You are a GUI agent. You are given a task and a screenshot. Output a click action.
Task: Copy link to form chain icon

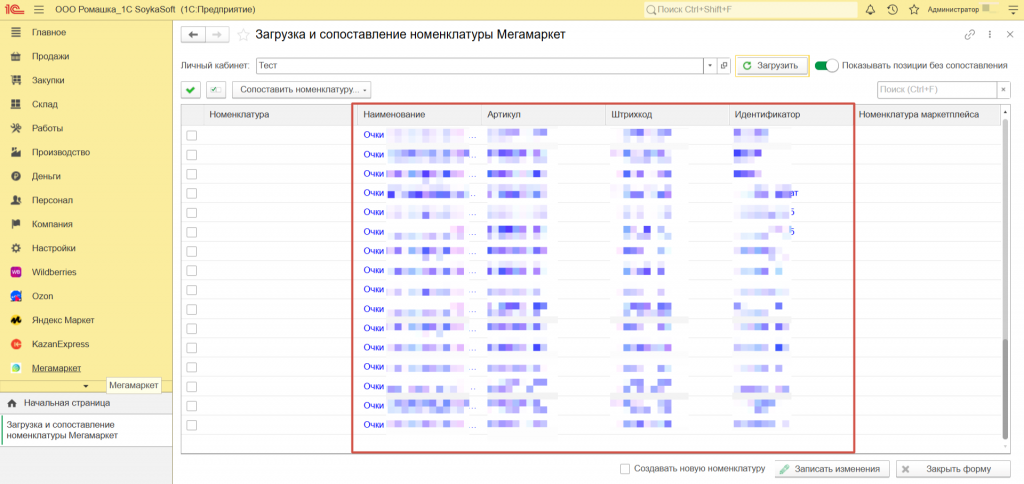(x=969, y=34)
